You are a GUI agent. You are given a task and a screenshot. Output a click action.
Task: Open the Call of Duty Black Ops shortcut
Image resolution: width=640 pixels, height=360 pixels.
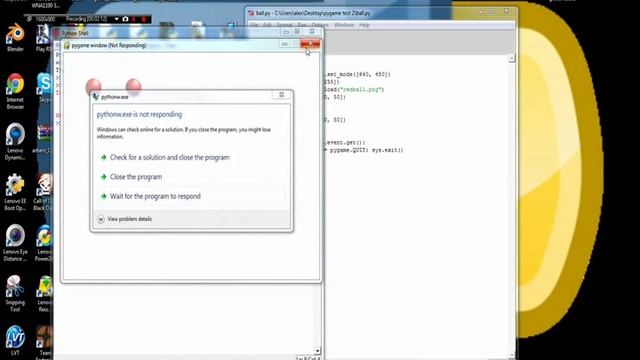click(x=43, y=192)
